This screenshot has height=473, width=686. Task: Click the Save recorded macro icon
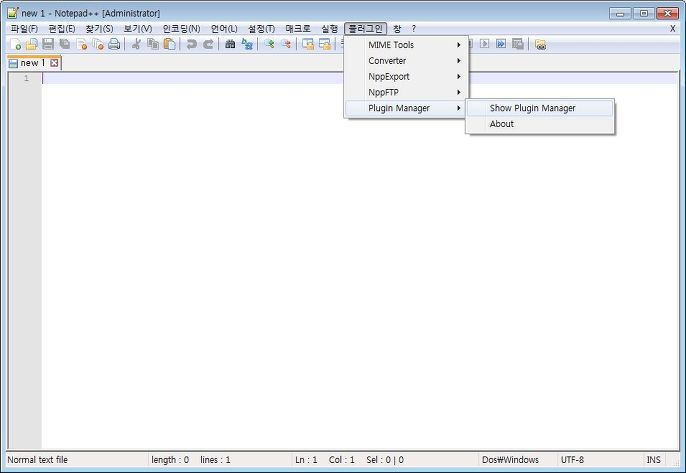click(518, 44)
